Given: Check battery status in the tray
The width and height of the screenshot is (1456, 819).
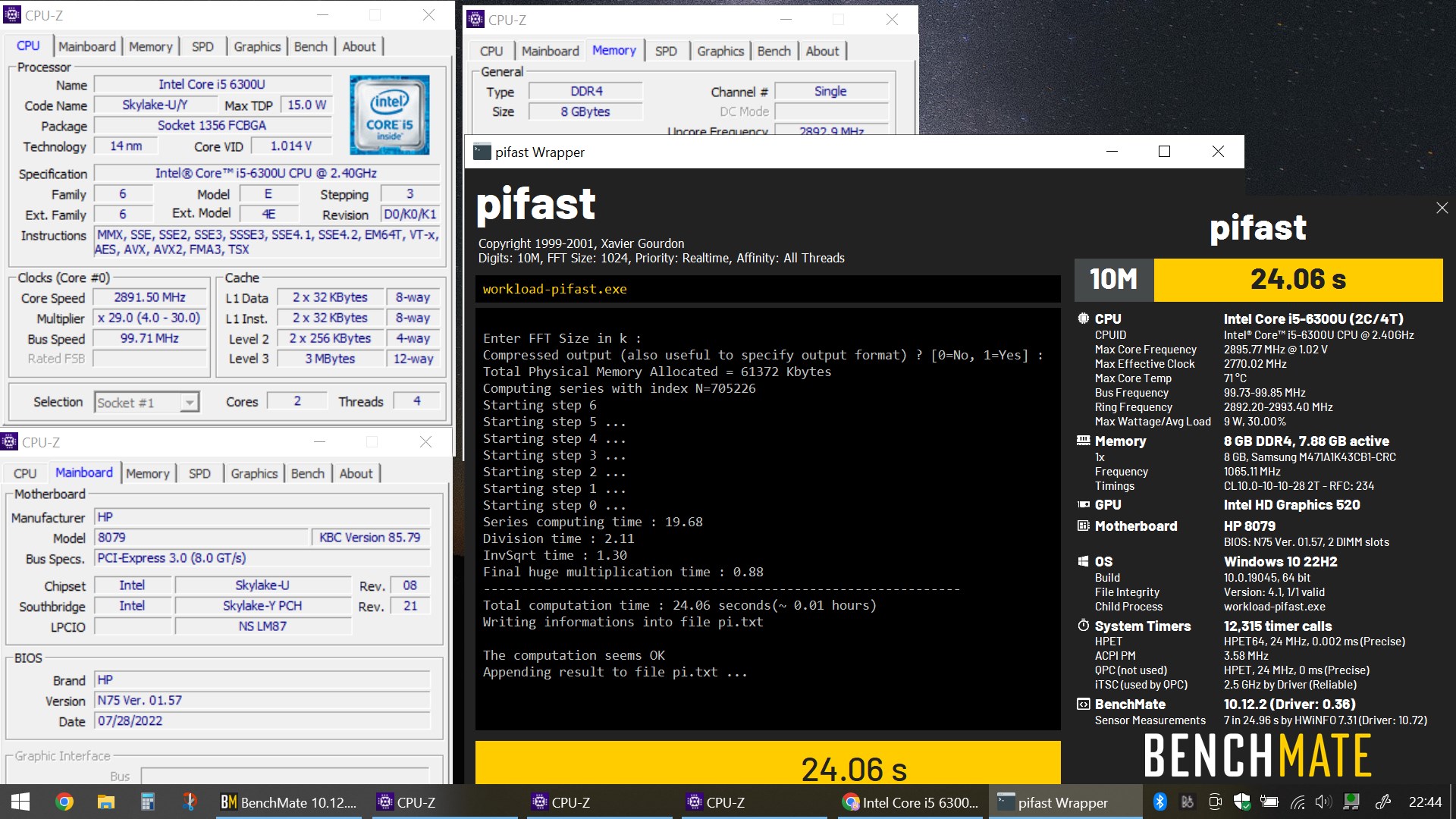Looking at the screenshot, I should pos(1269,802).
